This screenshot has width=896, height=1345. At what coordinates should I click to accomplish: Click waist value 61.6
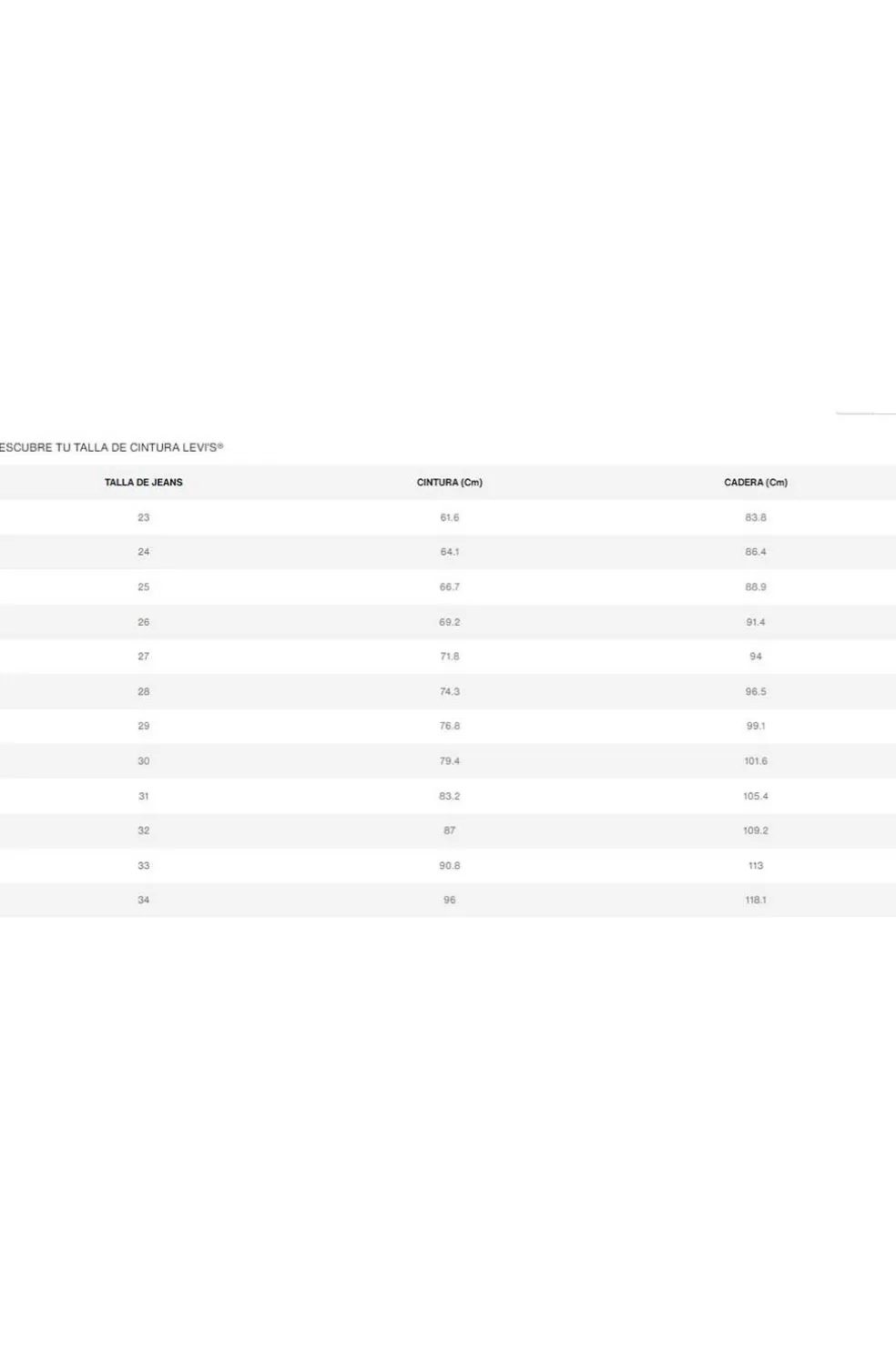pos(450,517)
